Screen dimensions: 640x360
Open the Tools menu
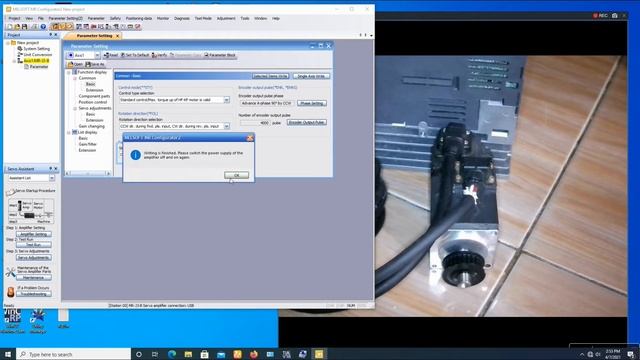click(x=245, y=18)
